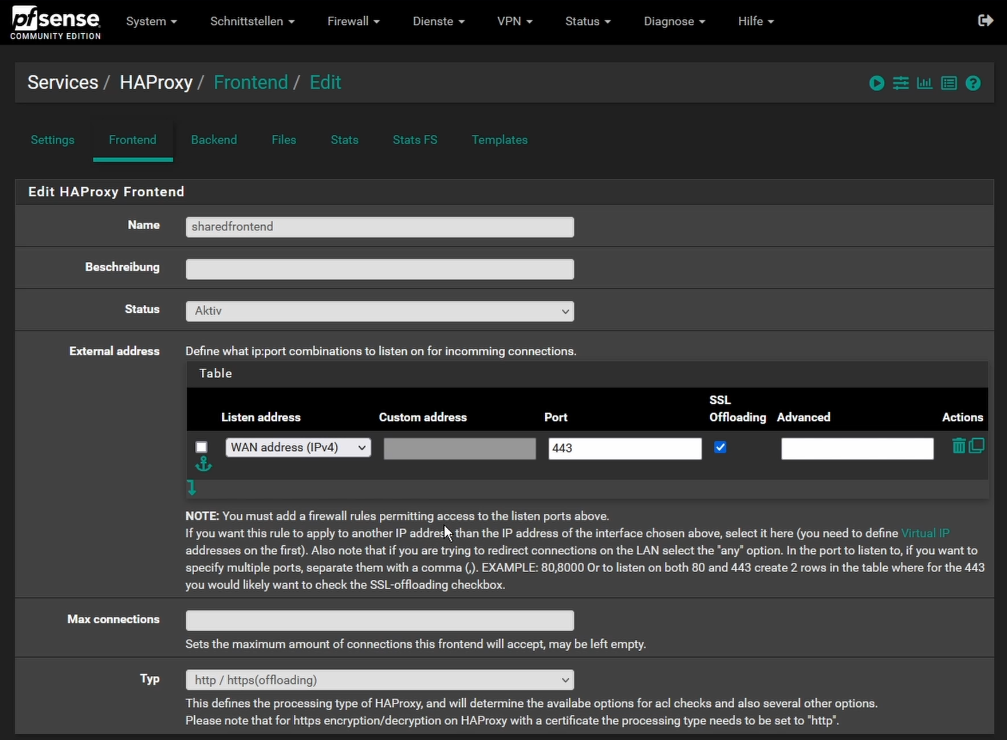
Task: Click the 'HAProxy' breadcrumb text
Action: pyautogui.click(x=156, y=82)
